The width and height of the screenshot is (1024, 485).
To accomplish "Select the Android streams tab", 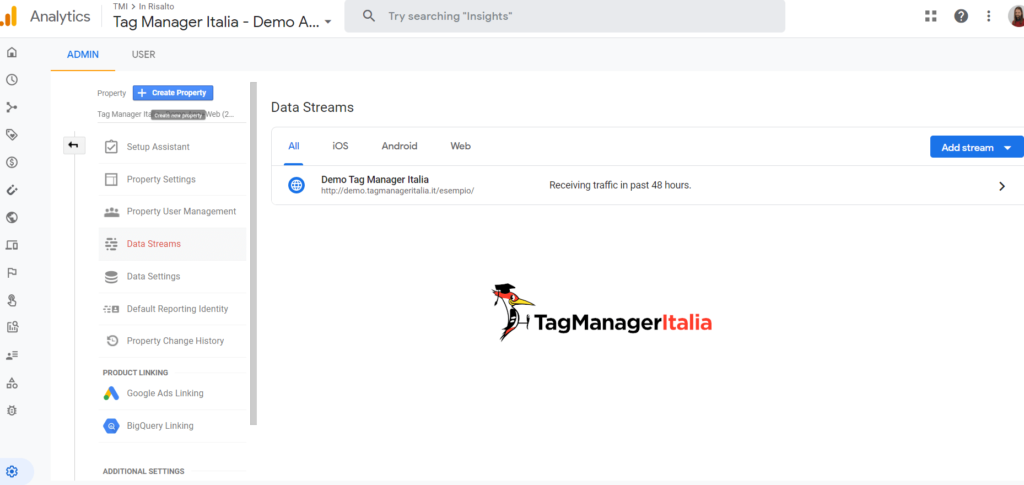I will [400, 146].
